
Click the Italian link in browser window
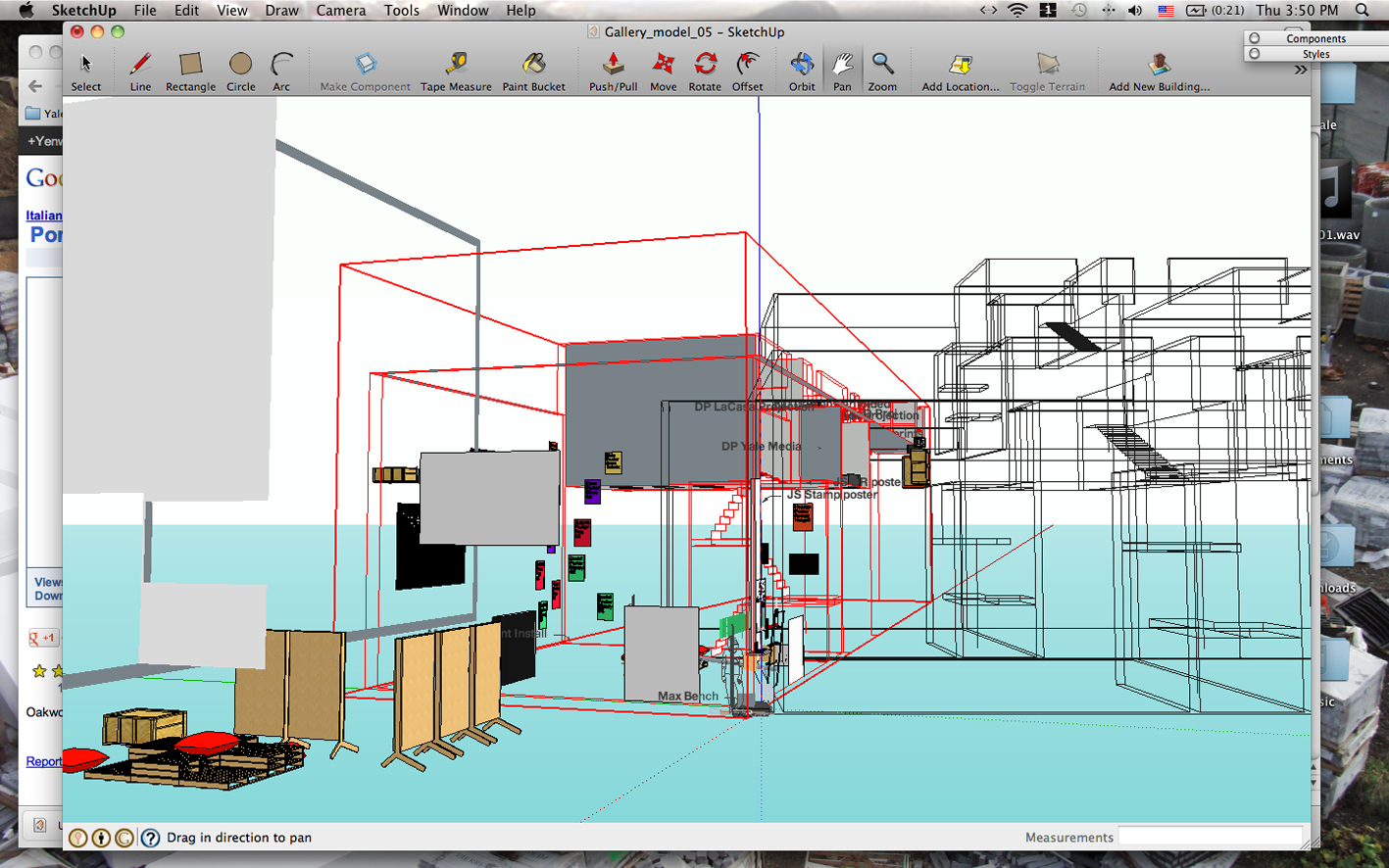tap(44, 216)
